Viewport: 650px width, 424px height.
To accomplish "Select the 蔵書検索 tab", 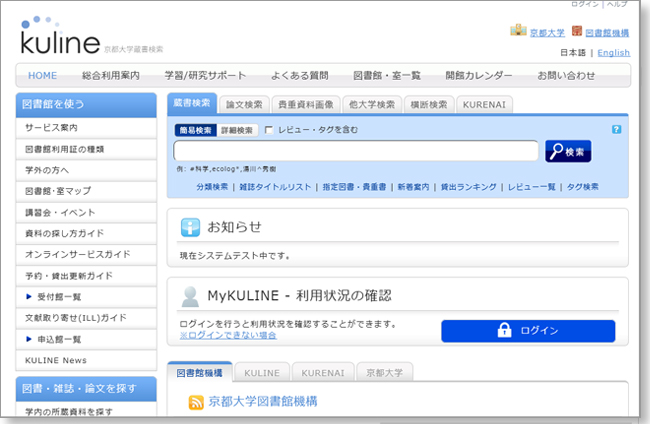I will (x=192, y=103).
